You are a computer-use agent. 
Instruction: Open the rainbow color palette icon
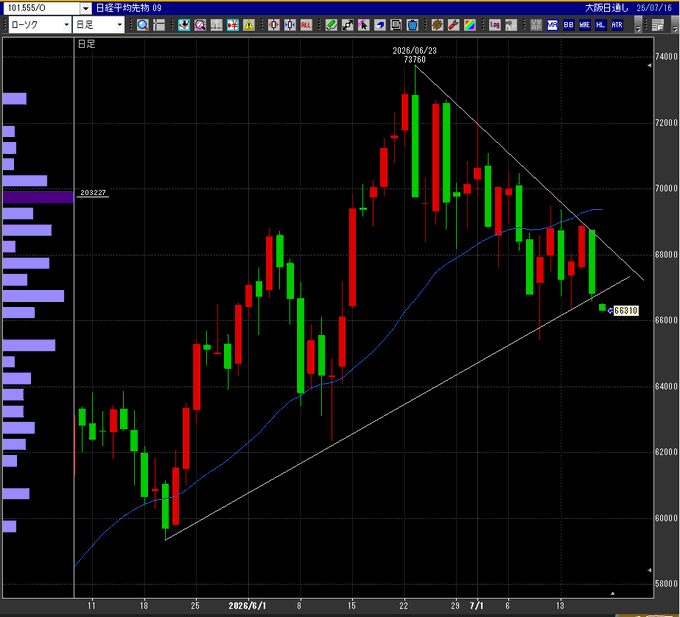(470, 25)
